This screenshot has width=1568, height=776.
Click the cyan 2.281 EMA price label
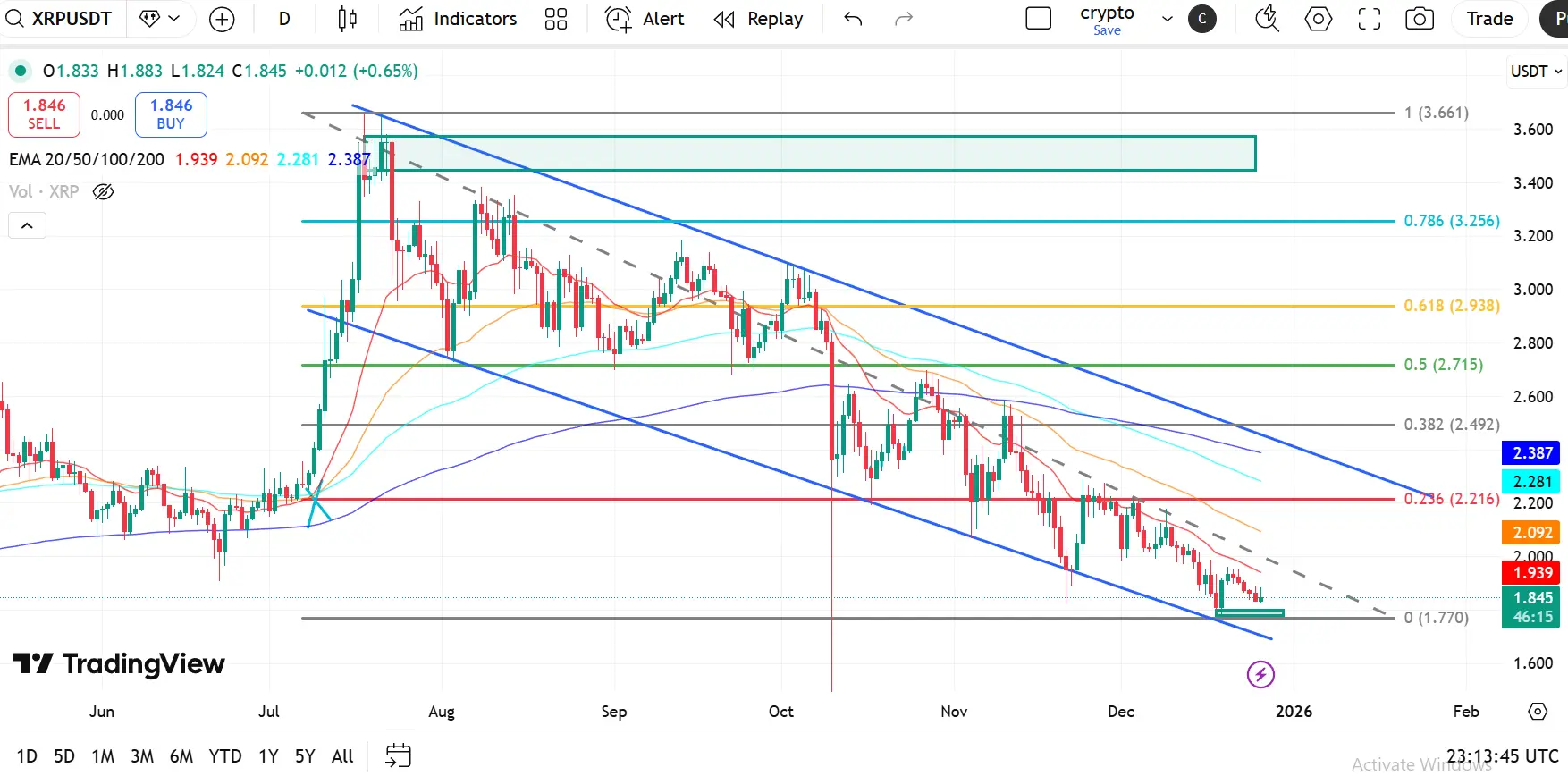click(x=1532, y=482)
